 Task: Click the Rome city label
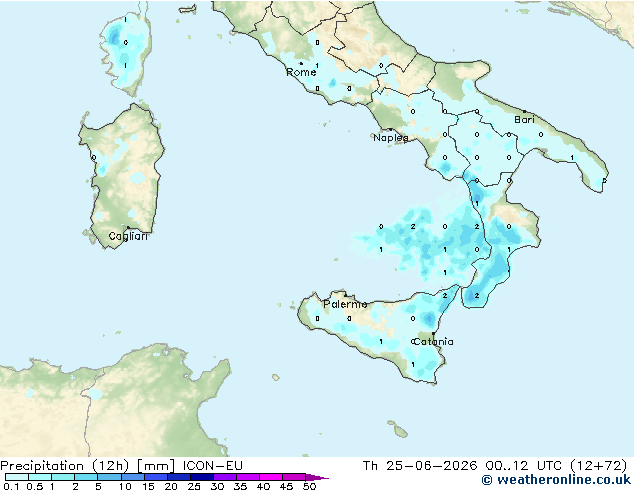tap(301, 72)
